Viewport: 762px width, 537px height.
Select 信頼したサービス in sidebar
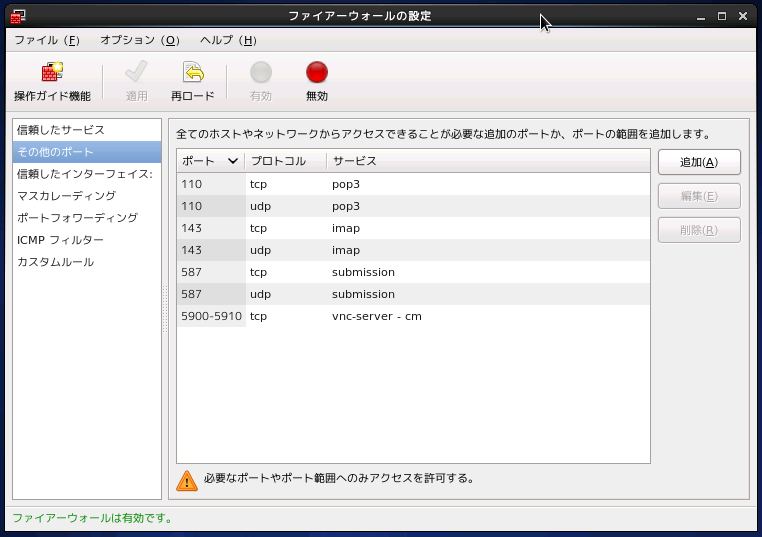tap(87, 130)
